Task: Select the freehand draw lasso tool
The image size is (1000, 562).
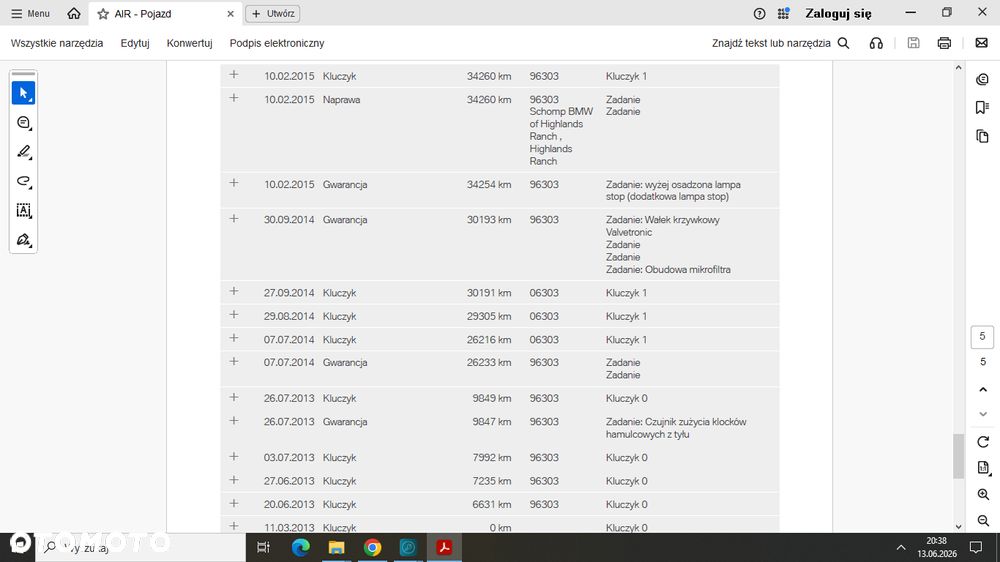Action: pos(24,181)
